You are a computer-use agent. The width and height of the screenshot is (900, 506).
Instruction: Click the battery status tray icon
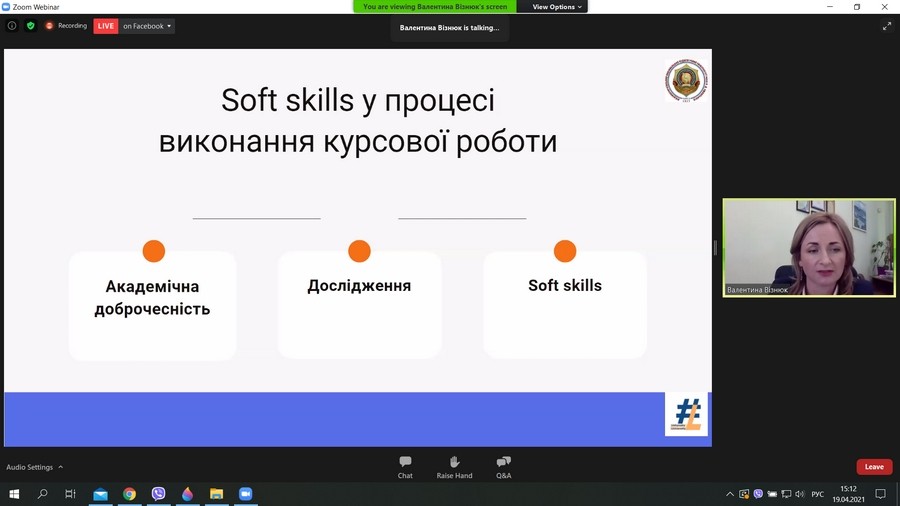coord(772,494)
